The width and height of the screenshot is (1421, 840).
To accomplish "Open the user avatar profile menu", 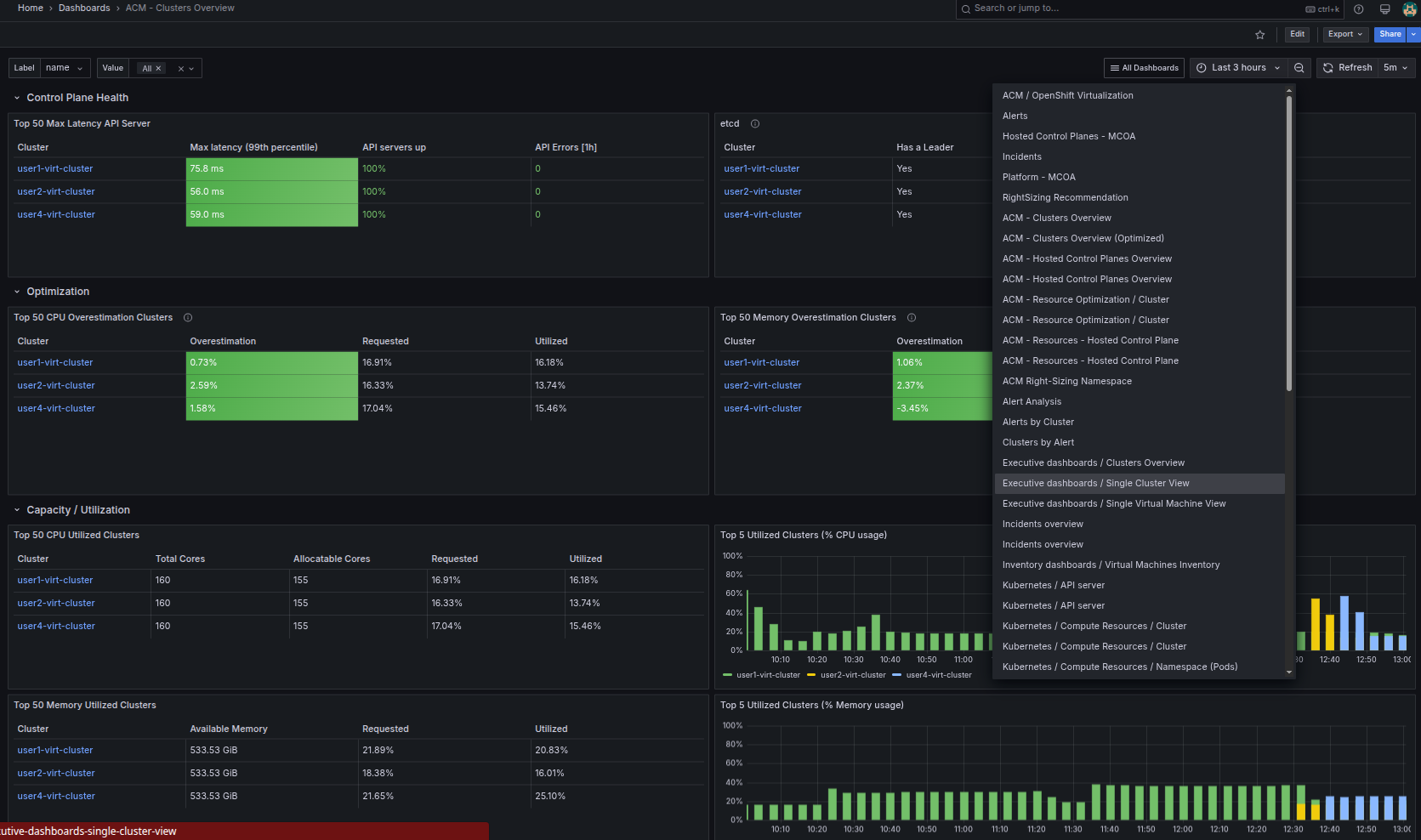I will point(1410,9).
